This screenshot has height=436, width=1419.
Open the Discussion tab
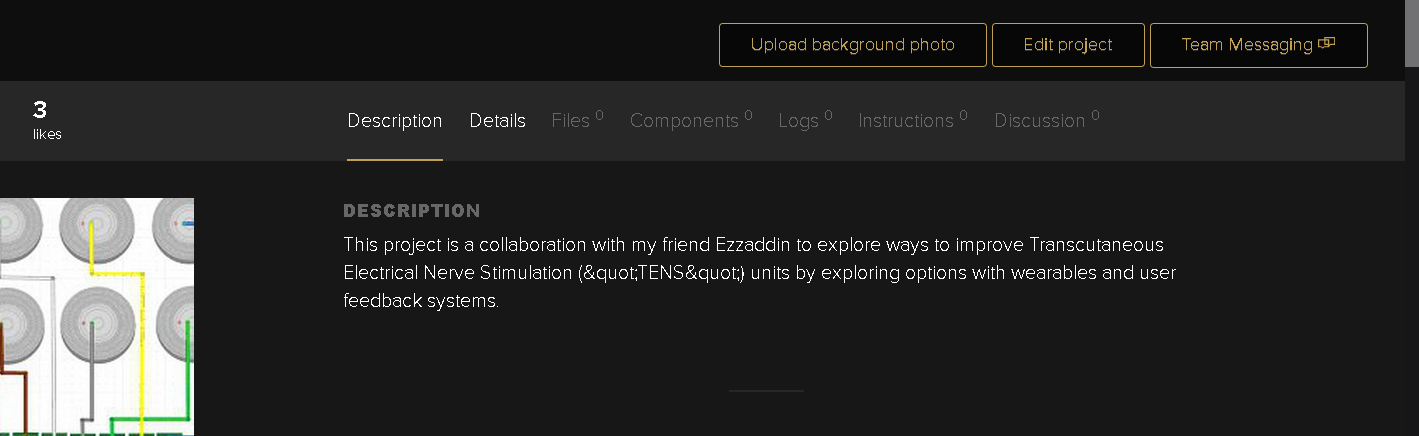(1039, 121)
